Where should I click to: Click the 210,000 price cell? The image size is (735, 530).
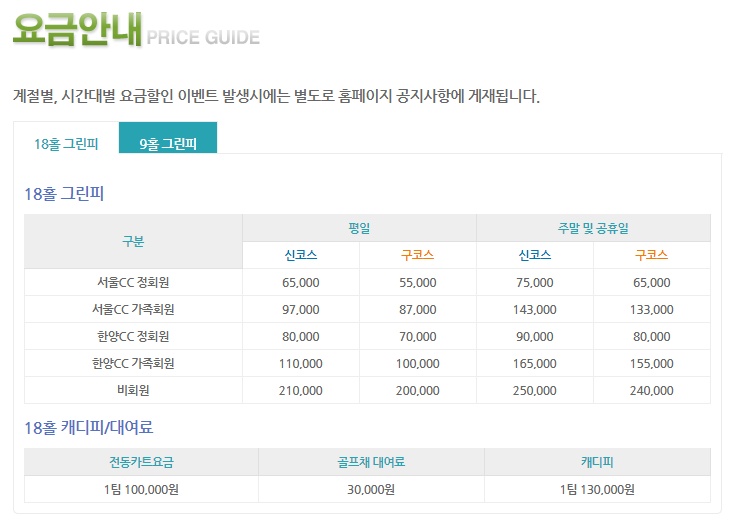click(x=301, y=390)
